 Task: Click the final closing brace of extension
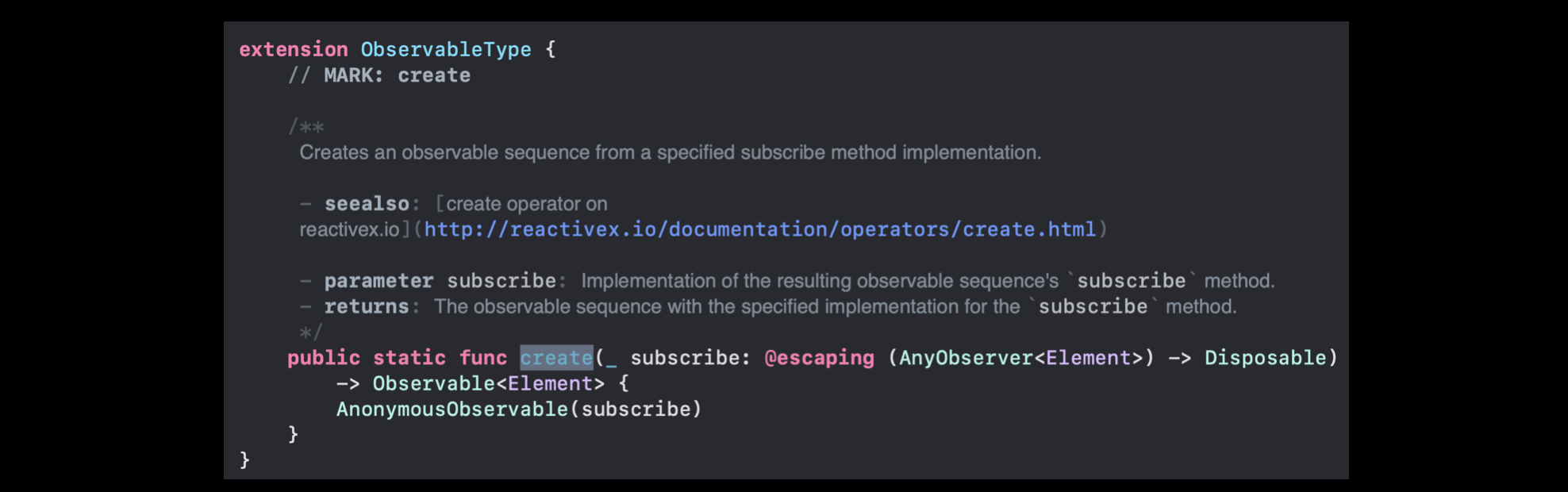[244, 460]
